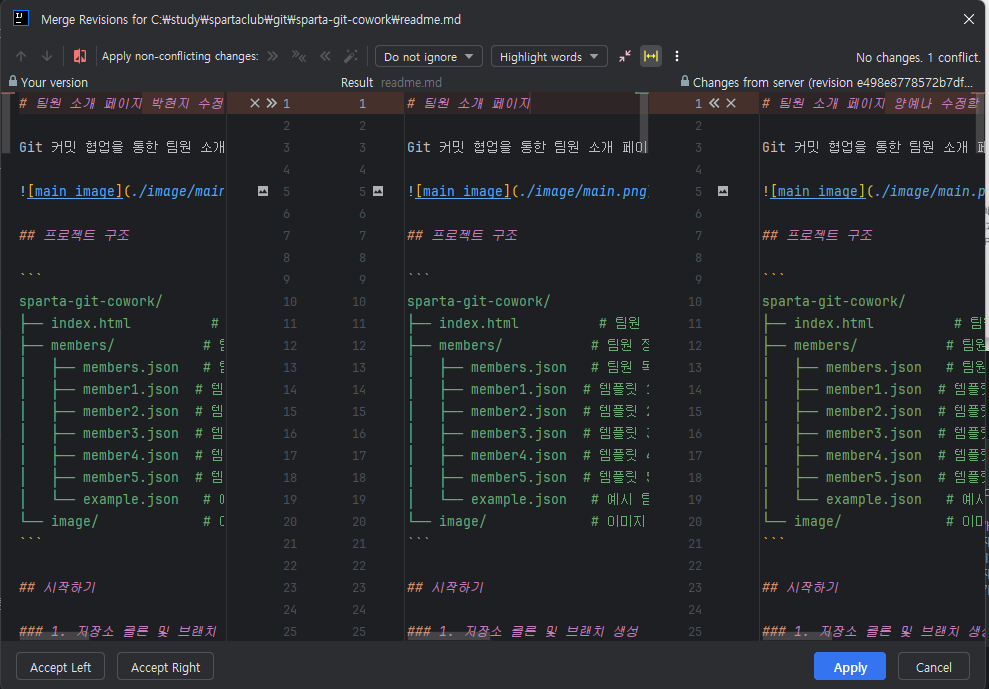Click image preview gutter icon in Result pane
989x689 pixels.
(x=378, y=191)
